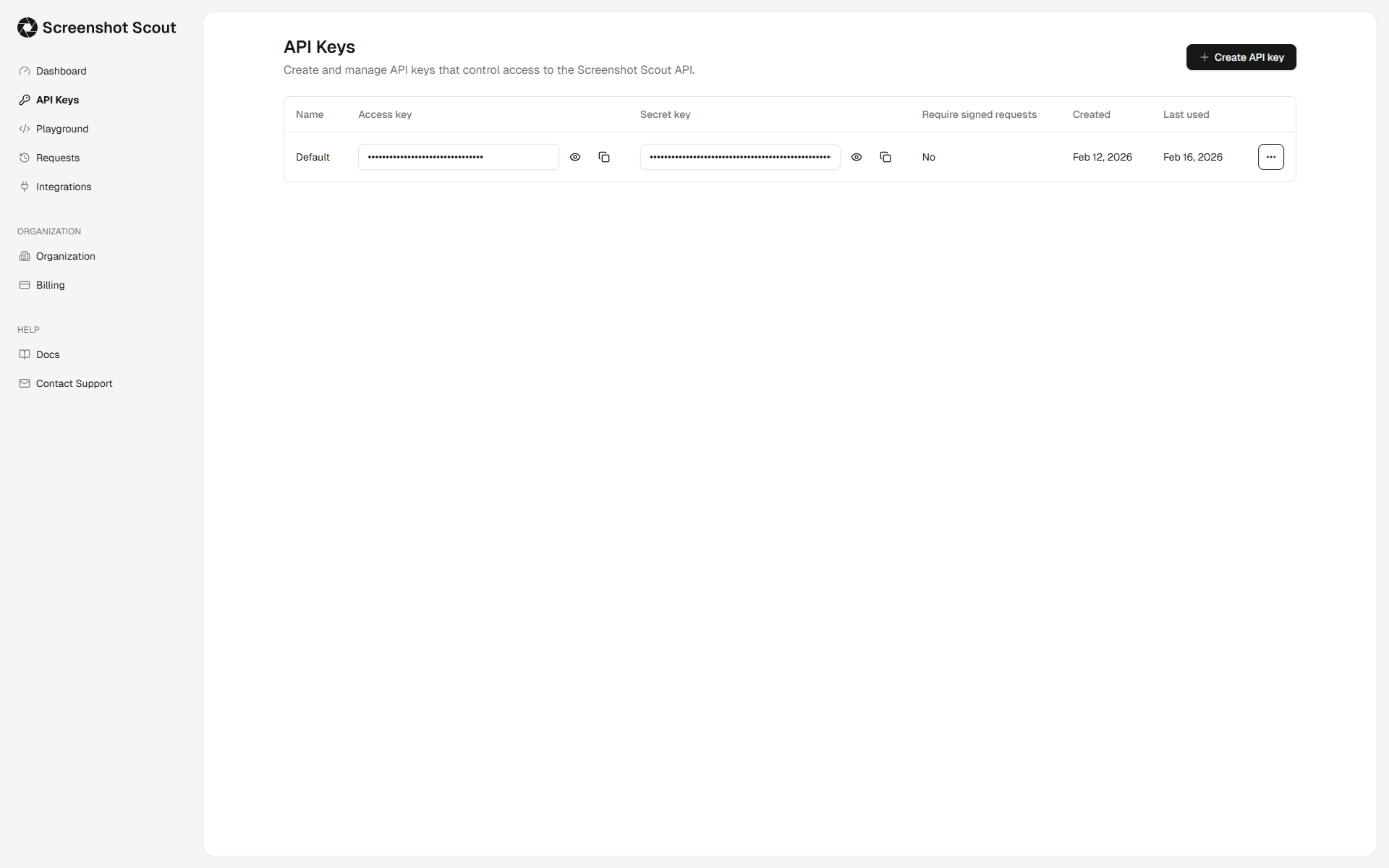Open the row actions ellipsis menu

1270,157
